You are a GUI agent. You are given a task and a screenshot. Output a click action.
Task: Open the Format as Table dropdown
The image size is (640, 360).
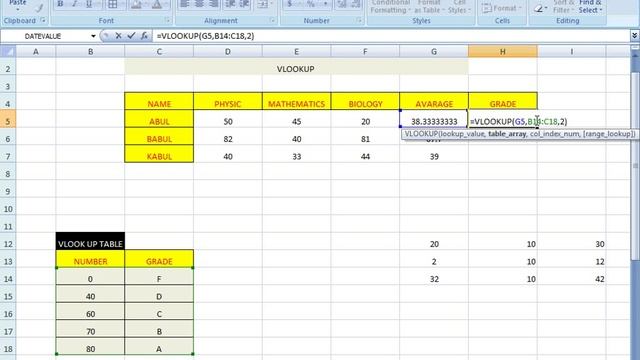click(x=429, y=7)
